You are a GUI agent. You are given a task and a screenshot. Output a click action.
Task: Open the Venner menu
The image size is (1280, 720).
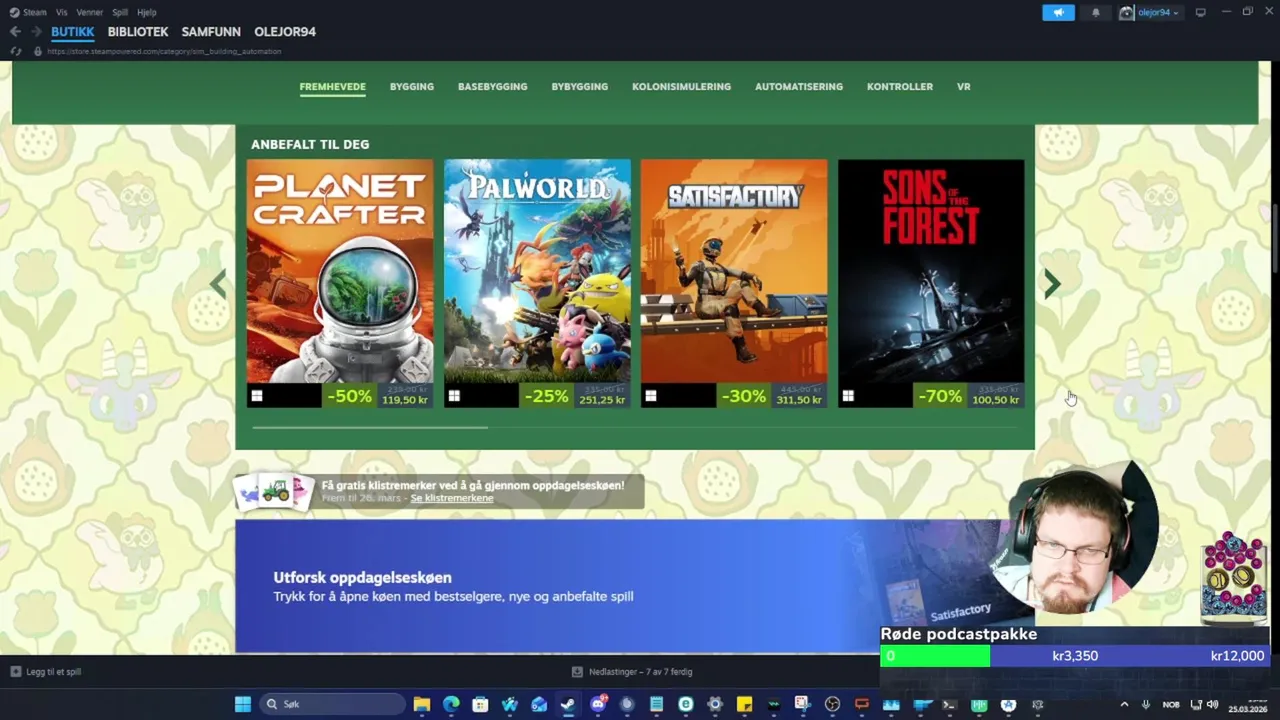90,12
